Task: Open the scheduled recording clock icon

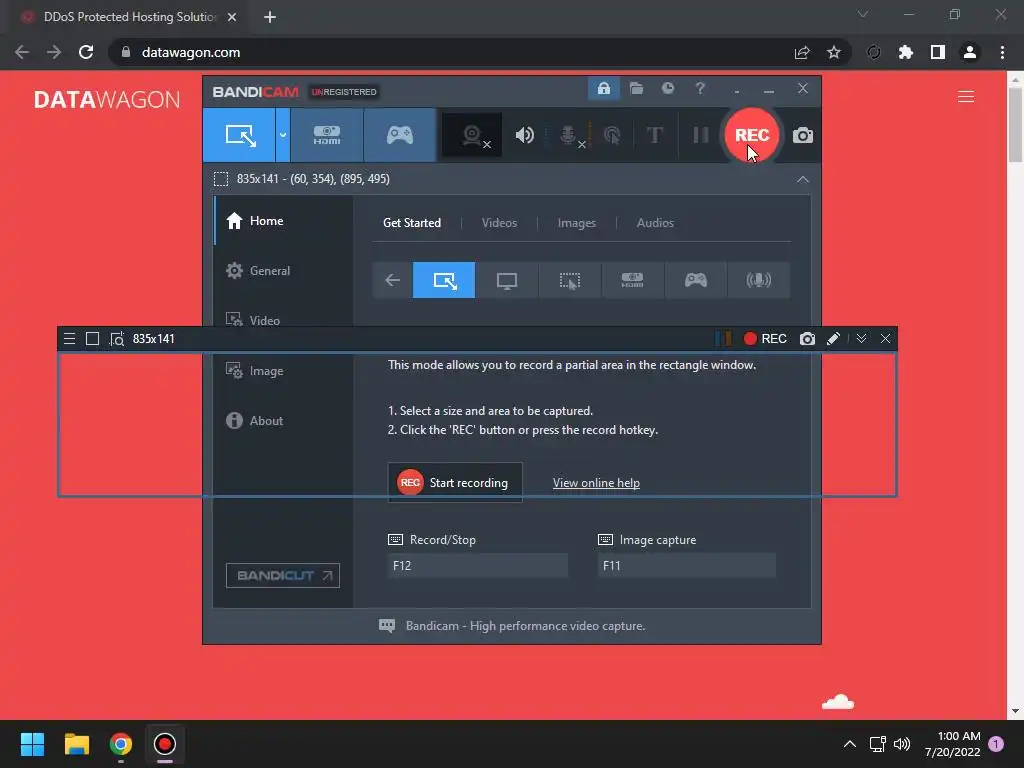Action: click(667, 88)
